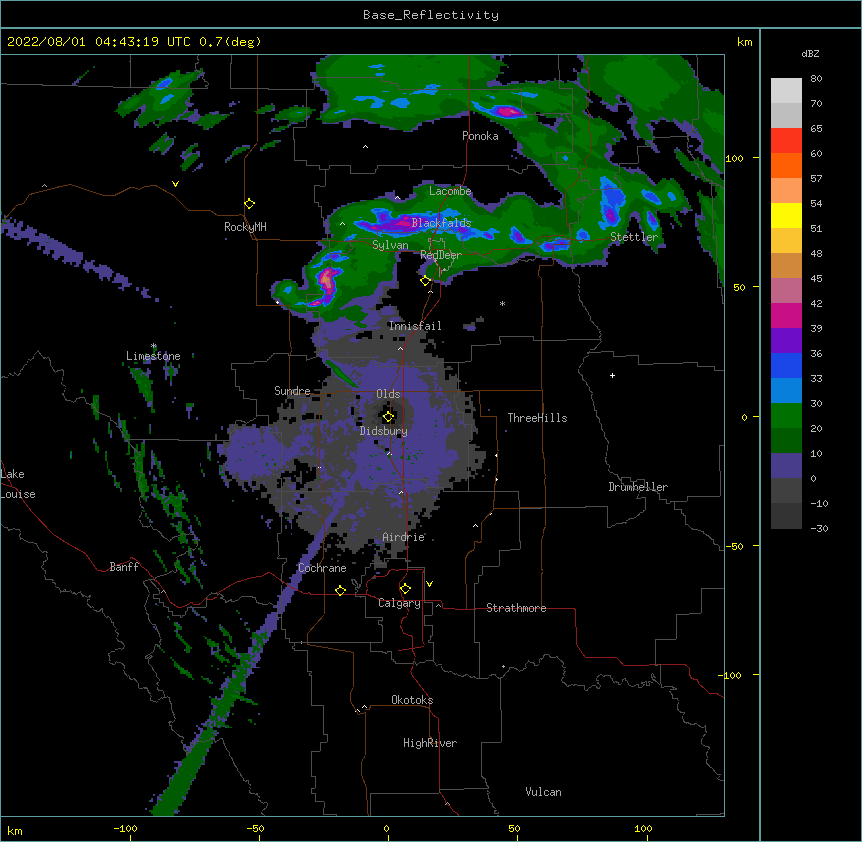The image size is (862, 842).
Task: Click the Stettler city label
Action: tap(634, 237)
